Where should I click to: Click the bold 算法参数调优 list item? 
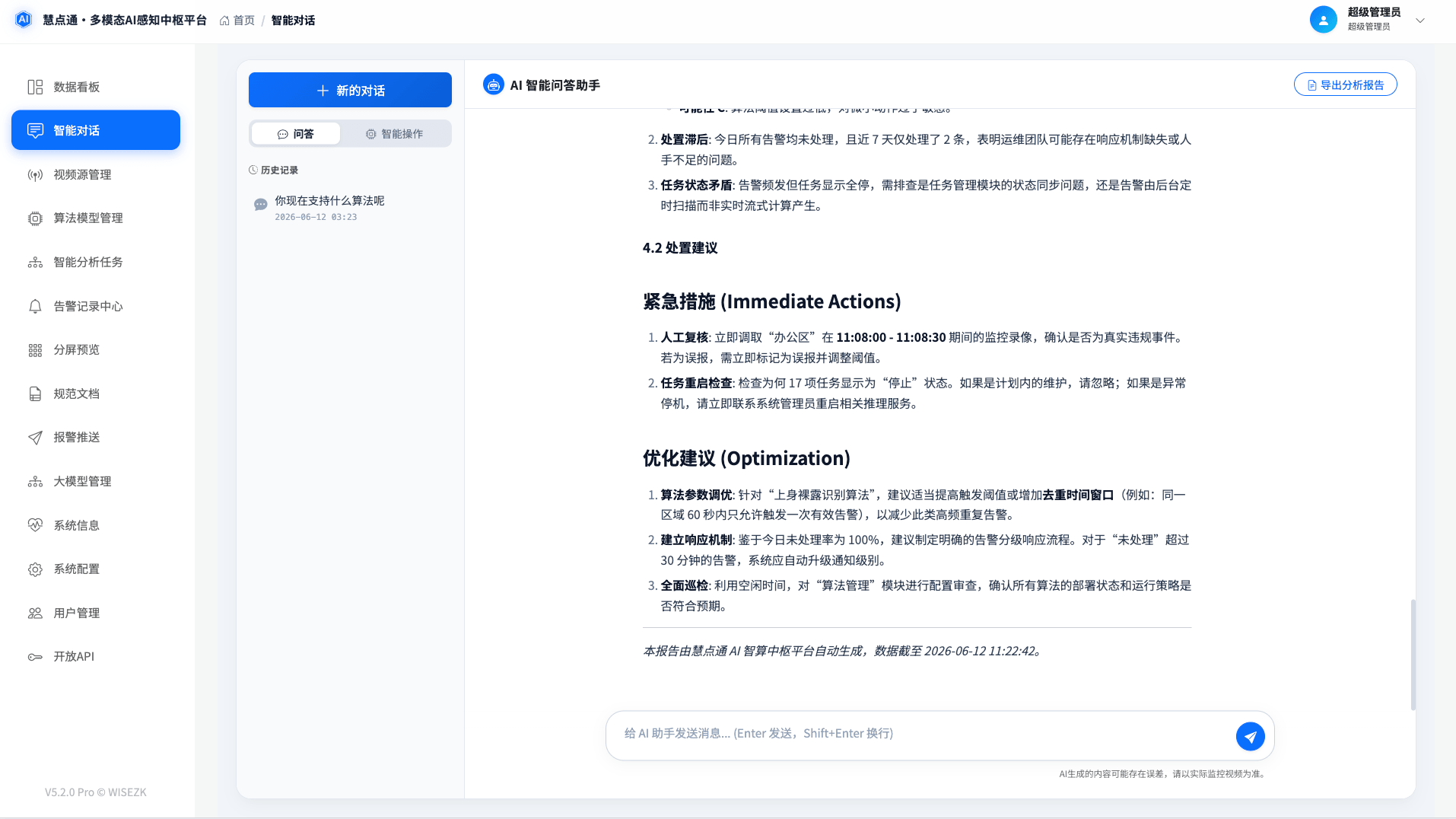696,495
